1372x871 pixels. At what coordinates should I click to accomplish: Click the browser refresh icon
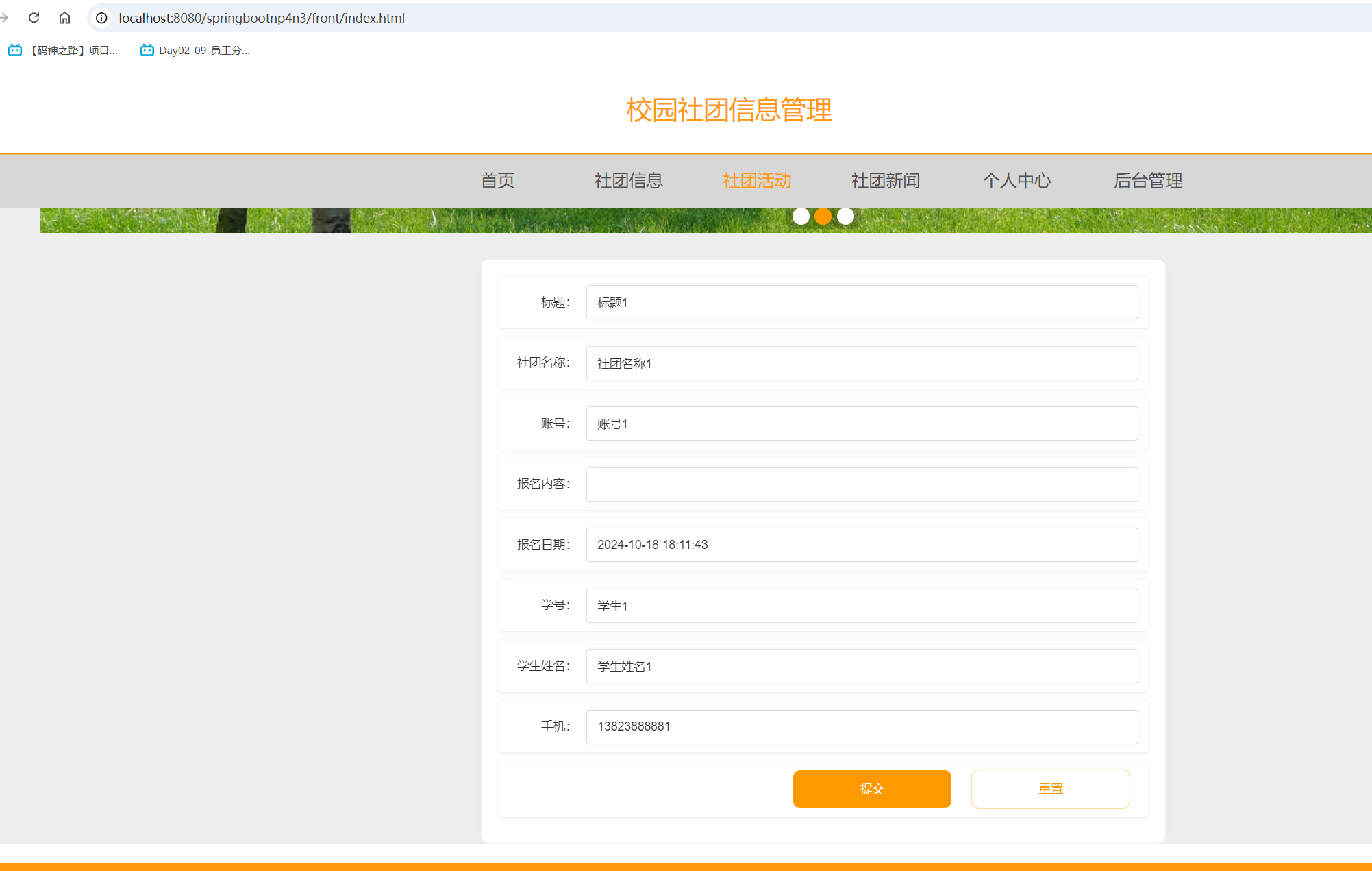[x=34, y=17]
